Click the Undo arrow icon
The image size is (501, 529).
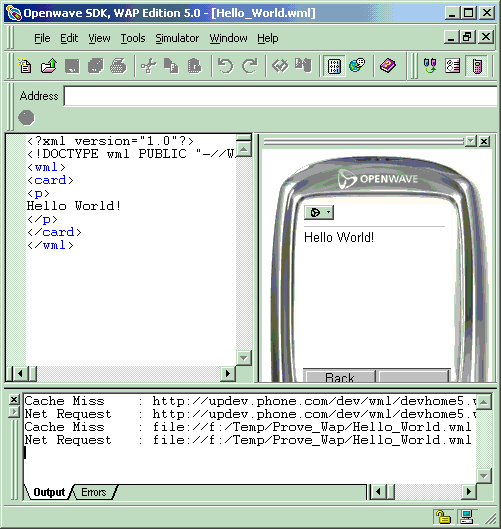click(x=225, y=66)
